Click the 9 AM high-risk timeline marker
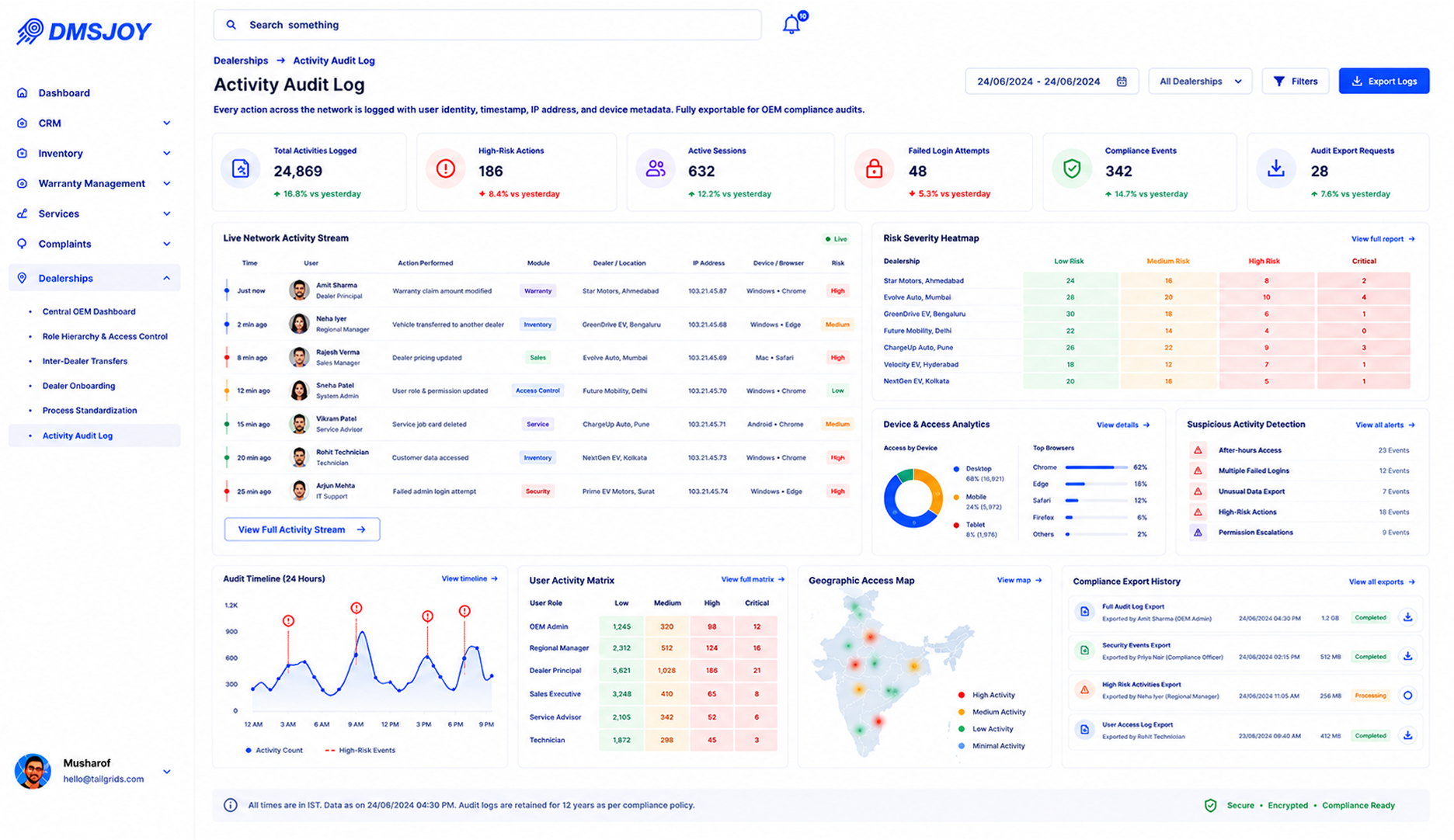Screen dimensions: 1454x840 point(356,608)
